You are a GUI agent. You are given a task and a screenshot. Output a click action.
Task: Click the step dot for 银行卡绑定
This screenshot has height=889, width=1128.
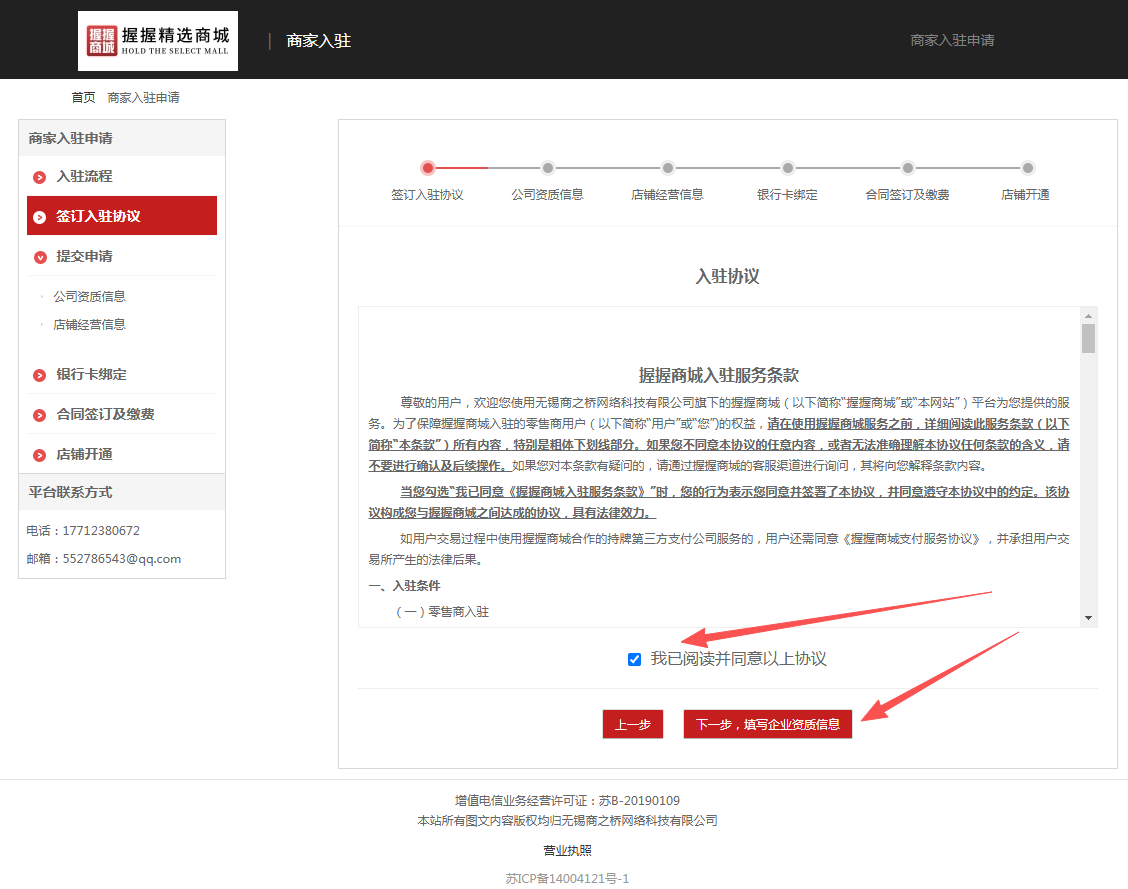(788, 168)
